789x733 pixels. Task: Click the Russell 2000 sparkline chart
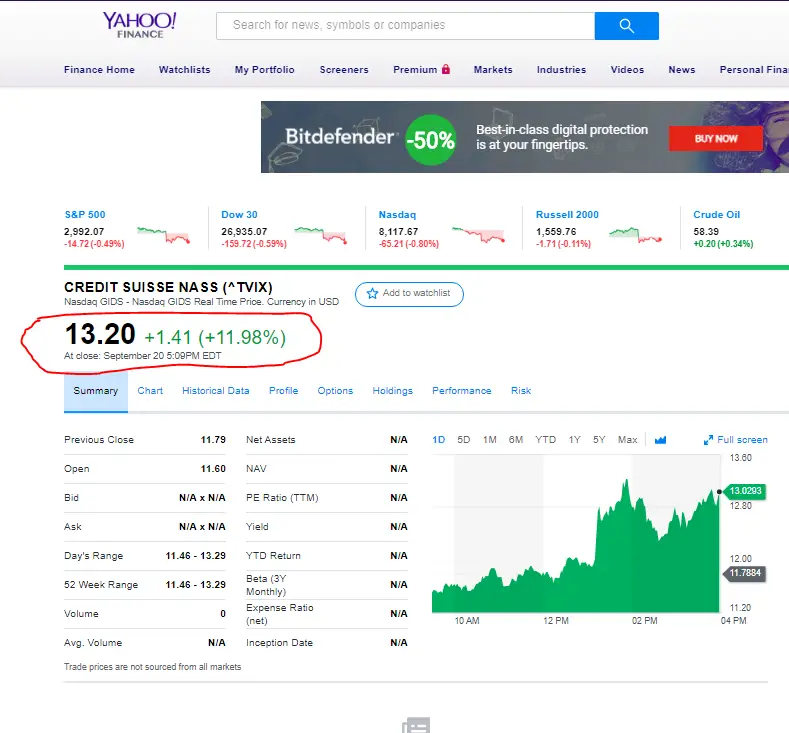point(635,235)
